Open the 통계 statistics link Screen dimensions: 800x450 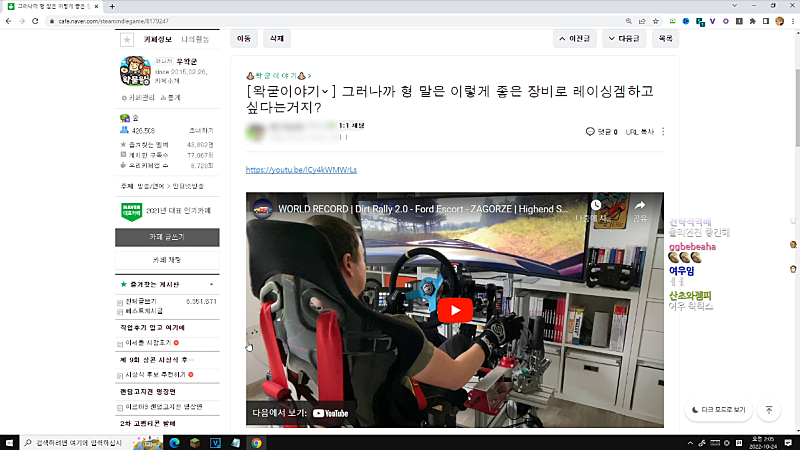pos(170,97)
